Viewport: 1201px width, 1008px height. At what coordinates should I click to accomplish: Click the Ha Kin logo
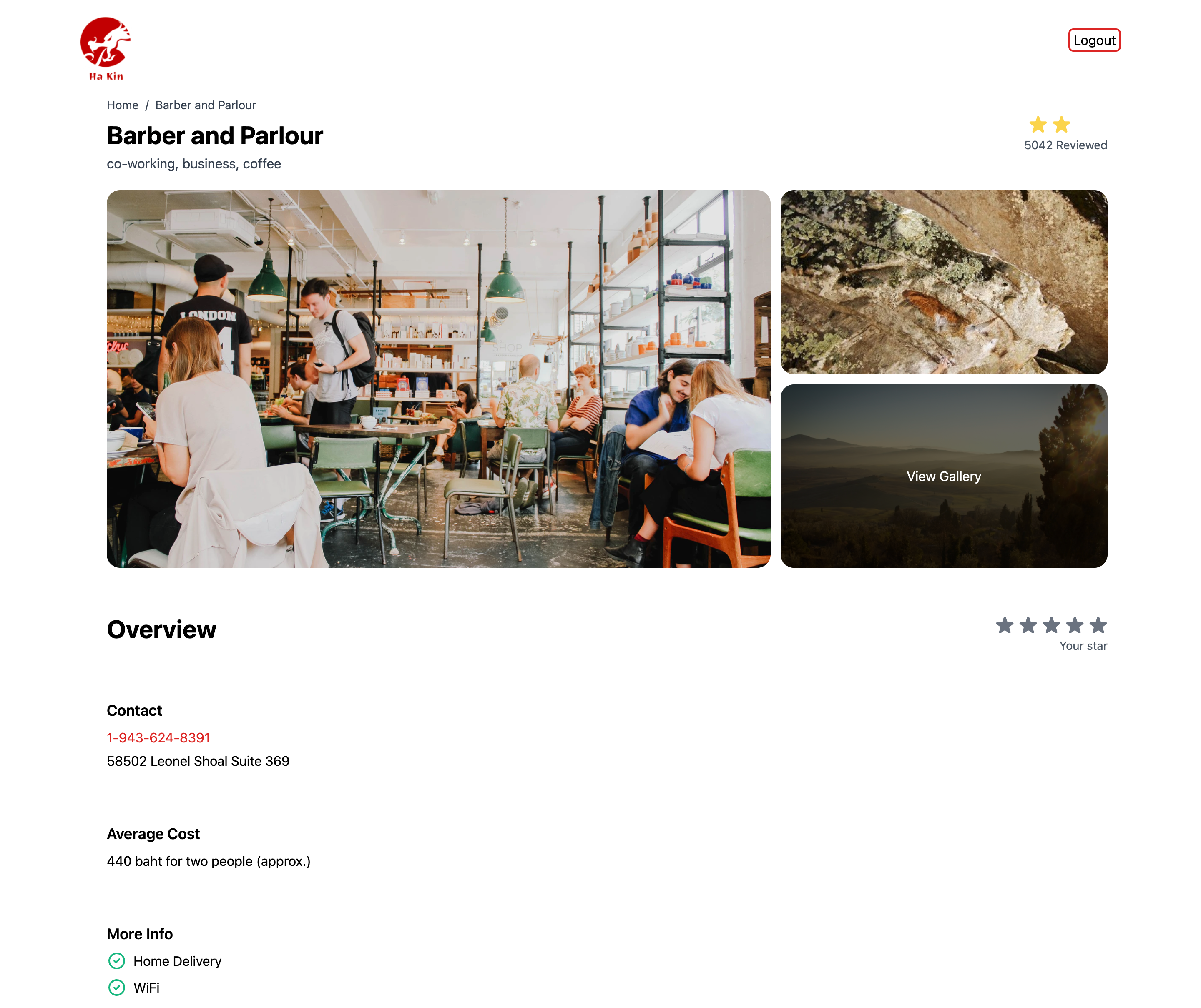[x=106, y=49]
